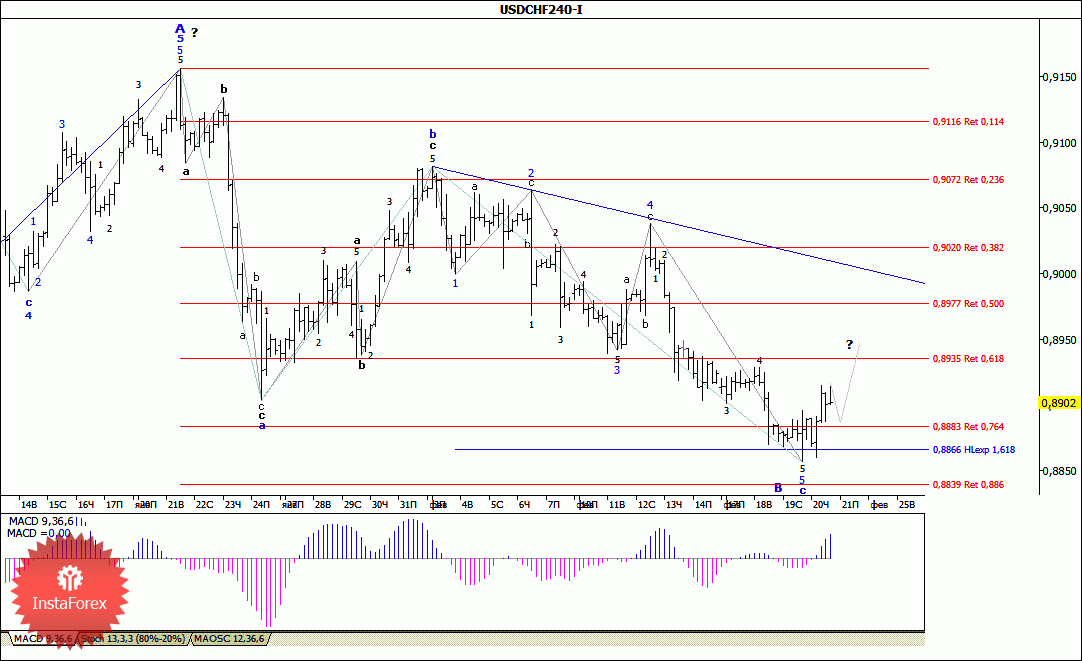Screen dimensions: 1082x661
Task: Select the 0,9116 Ret 0,114 level label
Action: 968,121
